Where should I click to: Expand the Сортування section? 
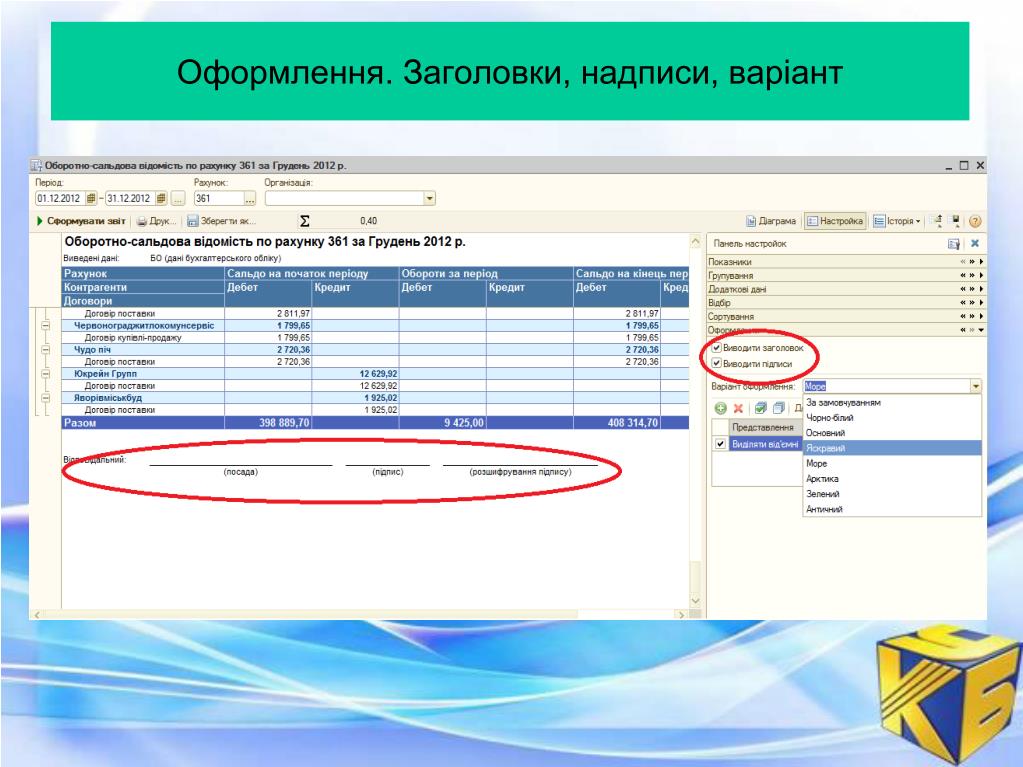pyautogui.click(x=981, y=316)
